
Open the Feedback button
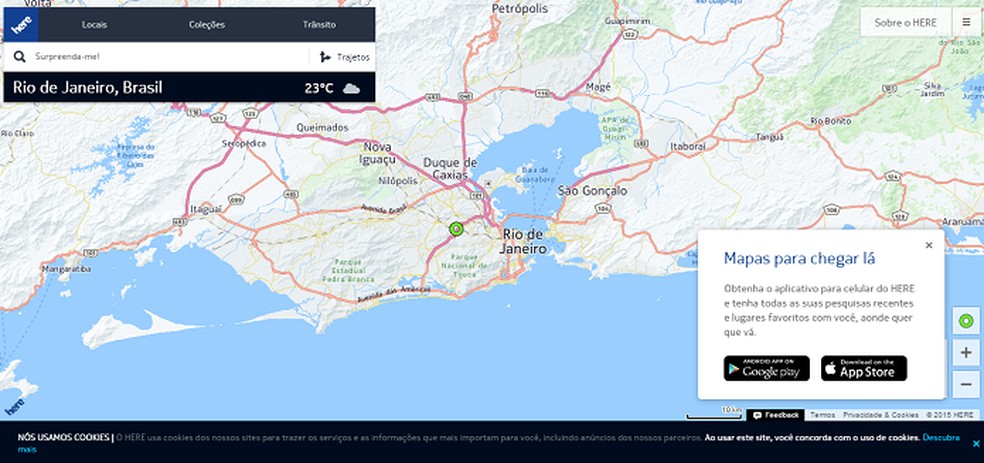click(x=775, y=415)
